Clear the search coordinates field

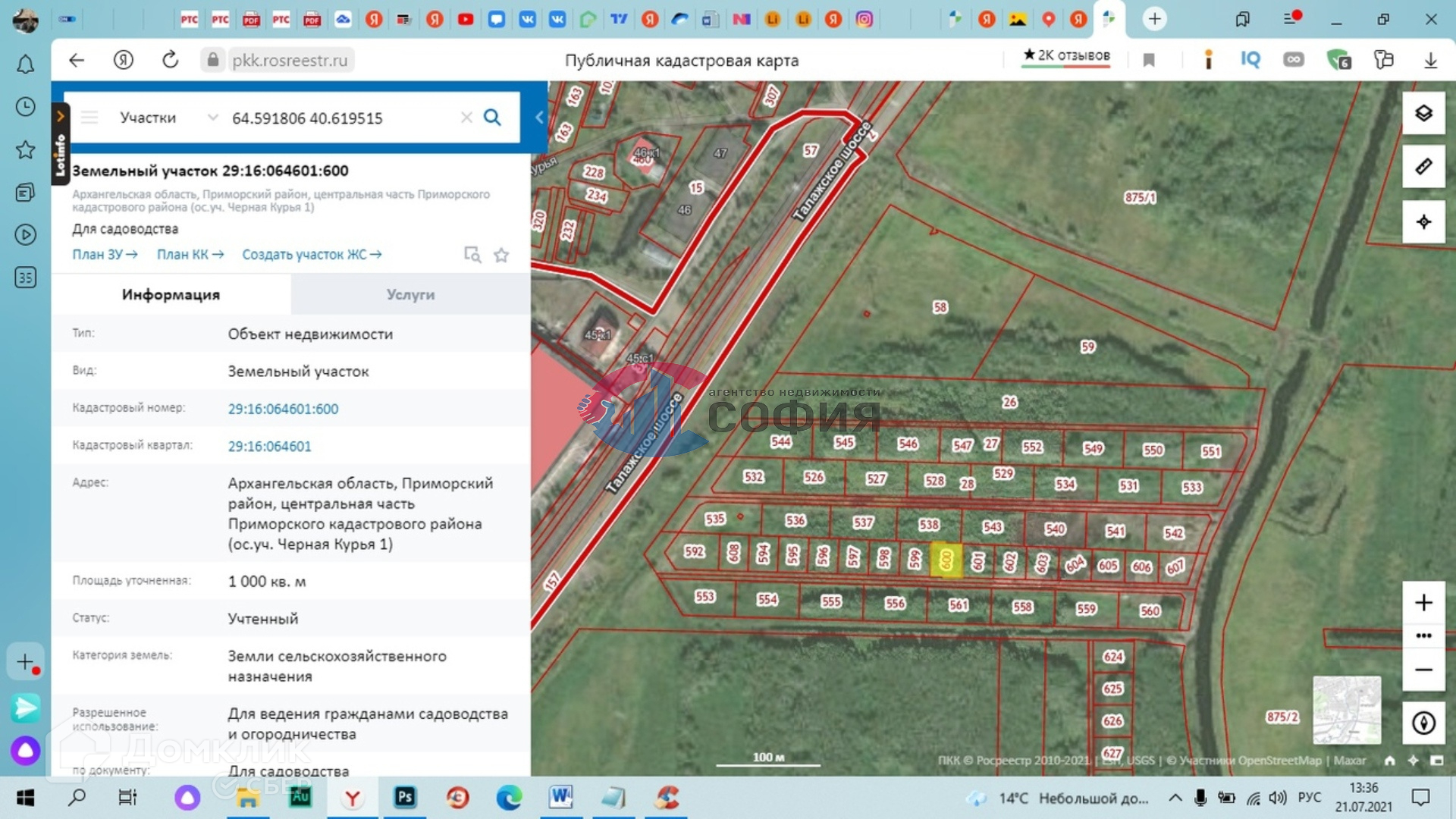coord(466,118)
